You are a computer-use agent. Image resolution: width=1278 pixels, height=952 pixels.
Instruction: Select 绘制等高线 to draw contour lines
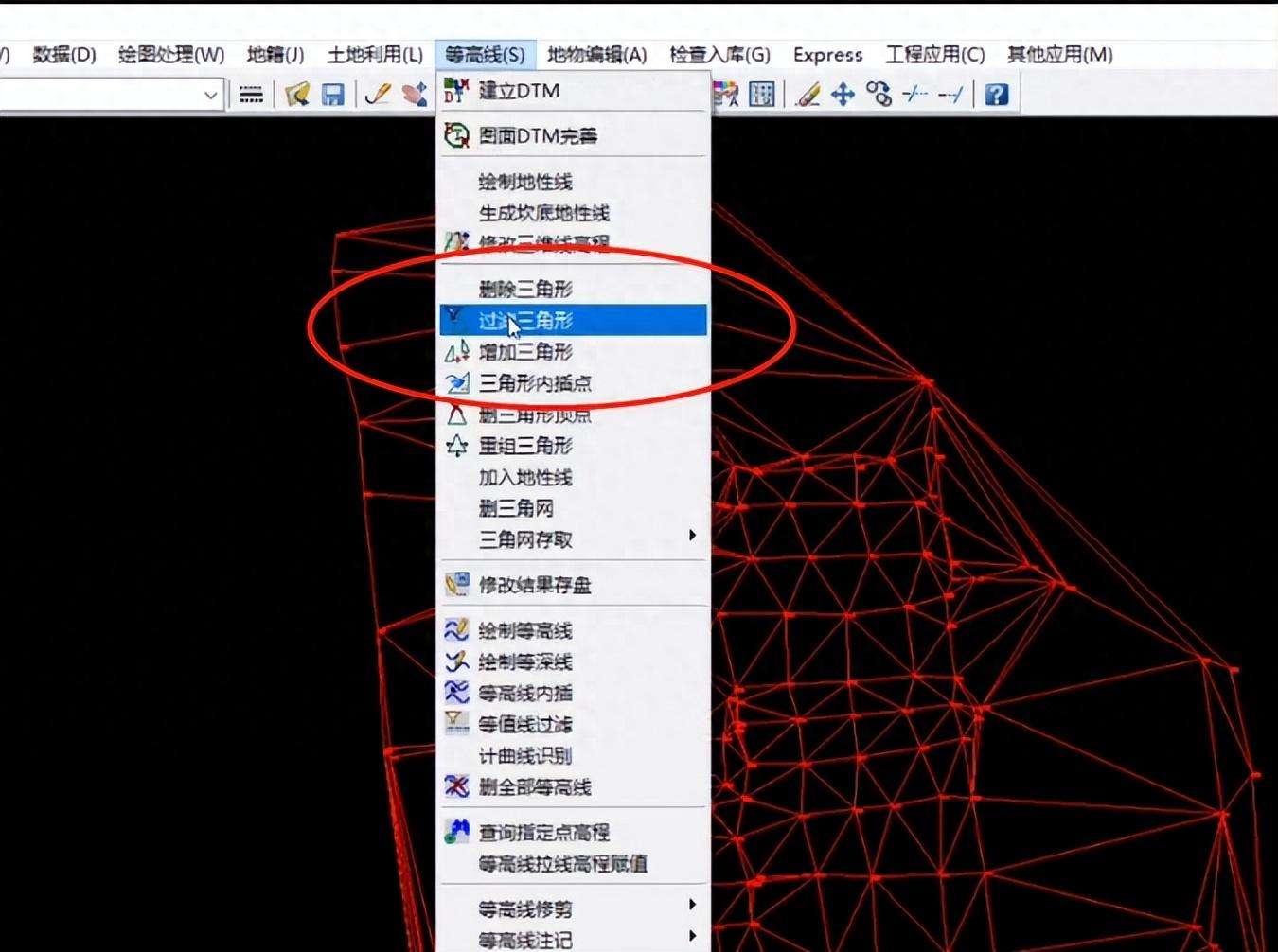pos(525,630)
